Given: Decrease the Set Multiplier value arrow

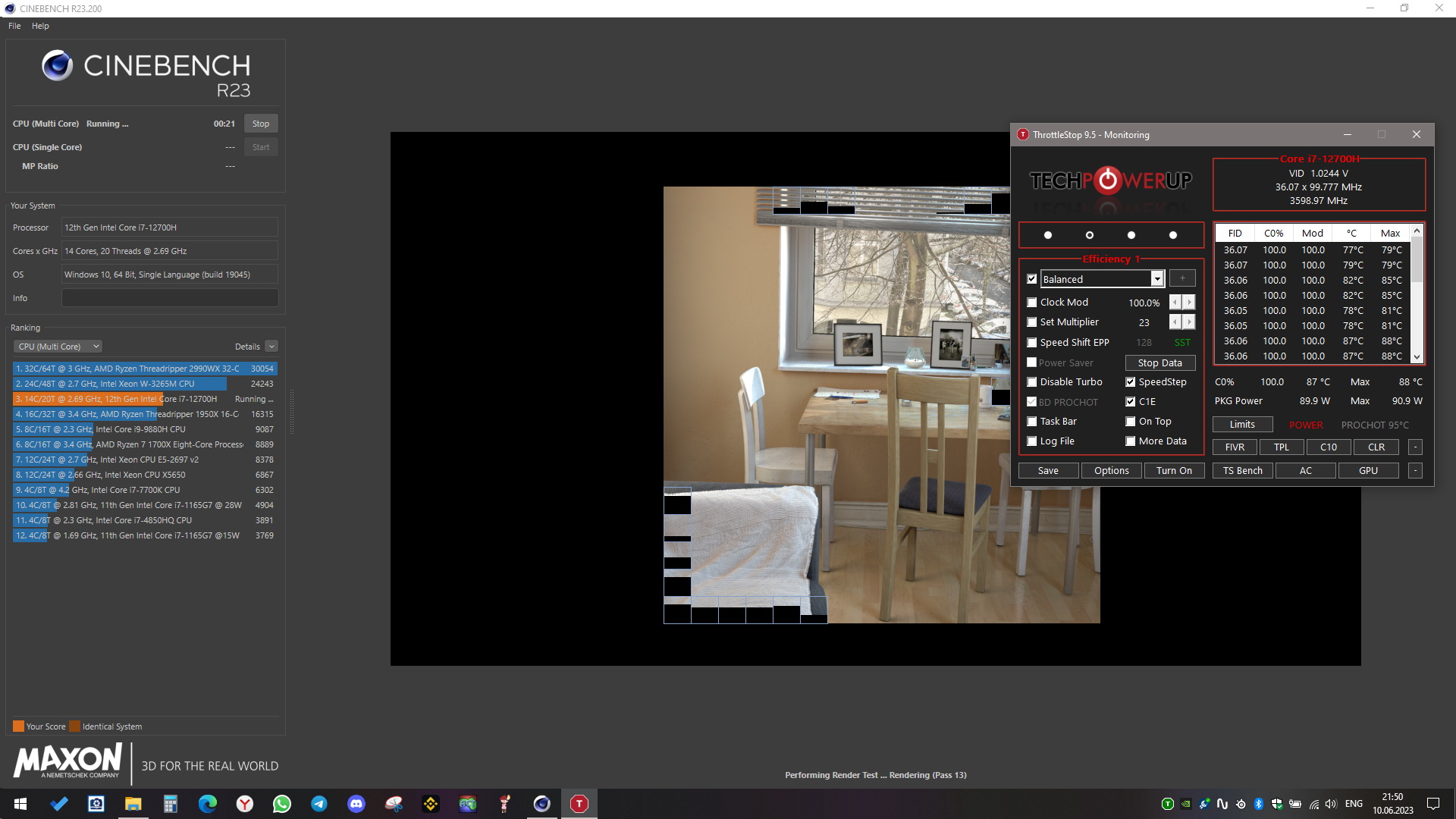Looking at the screenshot, I should pos(1175,322).
